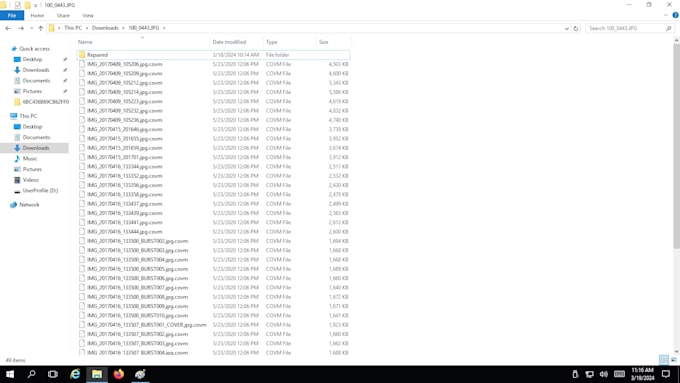Select file IMG_20170415_201701.jpg.covm
Image resolution: width=680 pixels, height=383 pixels.
pos(214,157)
